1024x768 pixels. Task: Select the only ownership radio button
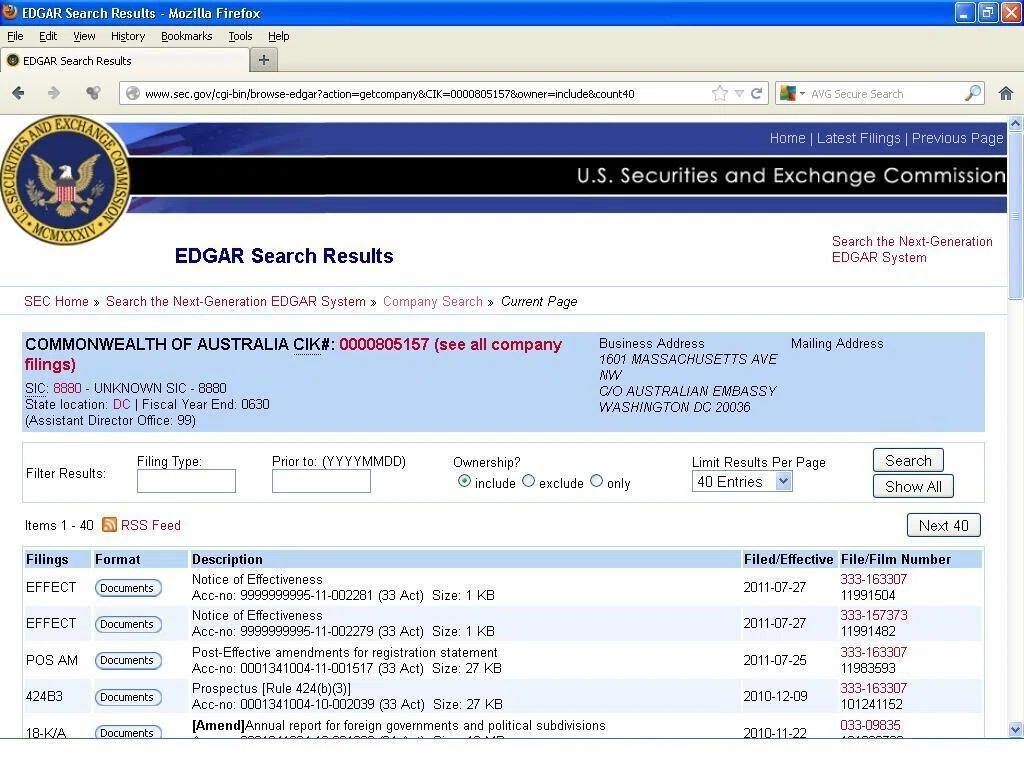tap(596, 481)
